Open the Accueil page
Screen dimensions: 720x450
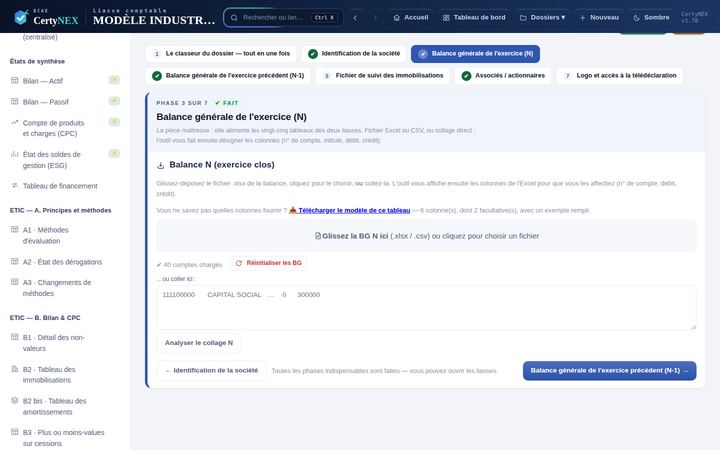click(411, 17)
